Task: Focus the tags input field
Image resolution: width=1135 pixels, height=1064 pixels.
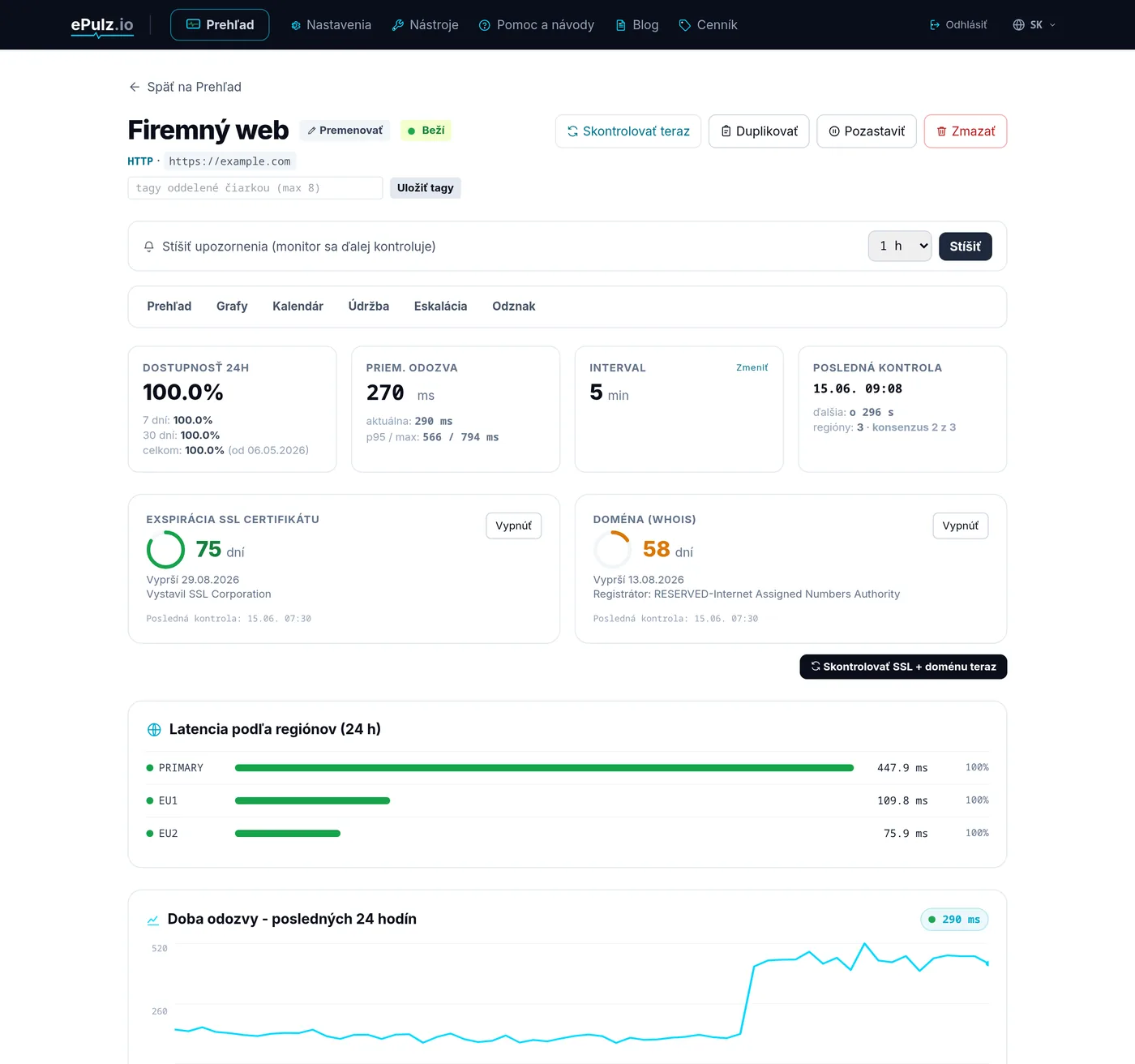Action: tap(255, 188)
